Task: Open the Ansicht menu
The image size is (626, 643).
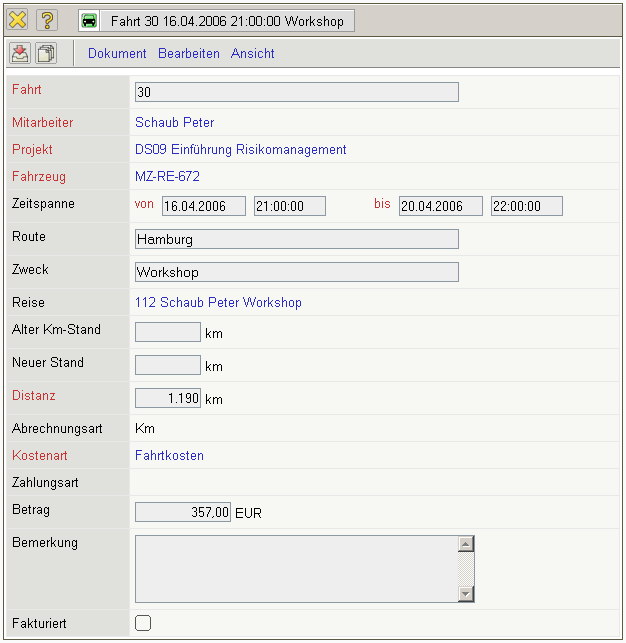Action: click(253, 53)
